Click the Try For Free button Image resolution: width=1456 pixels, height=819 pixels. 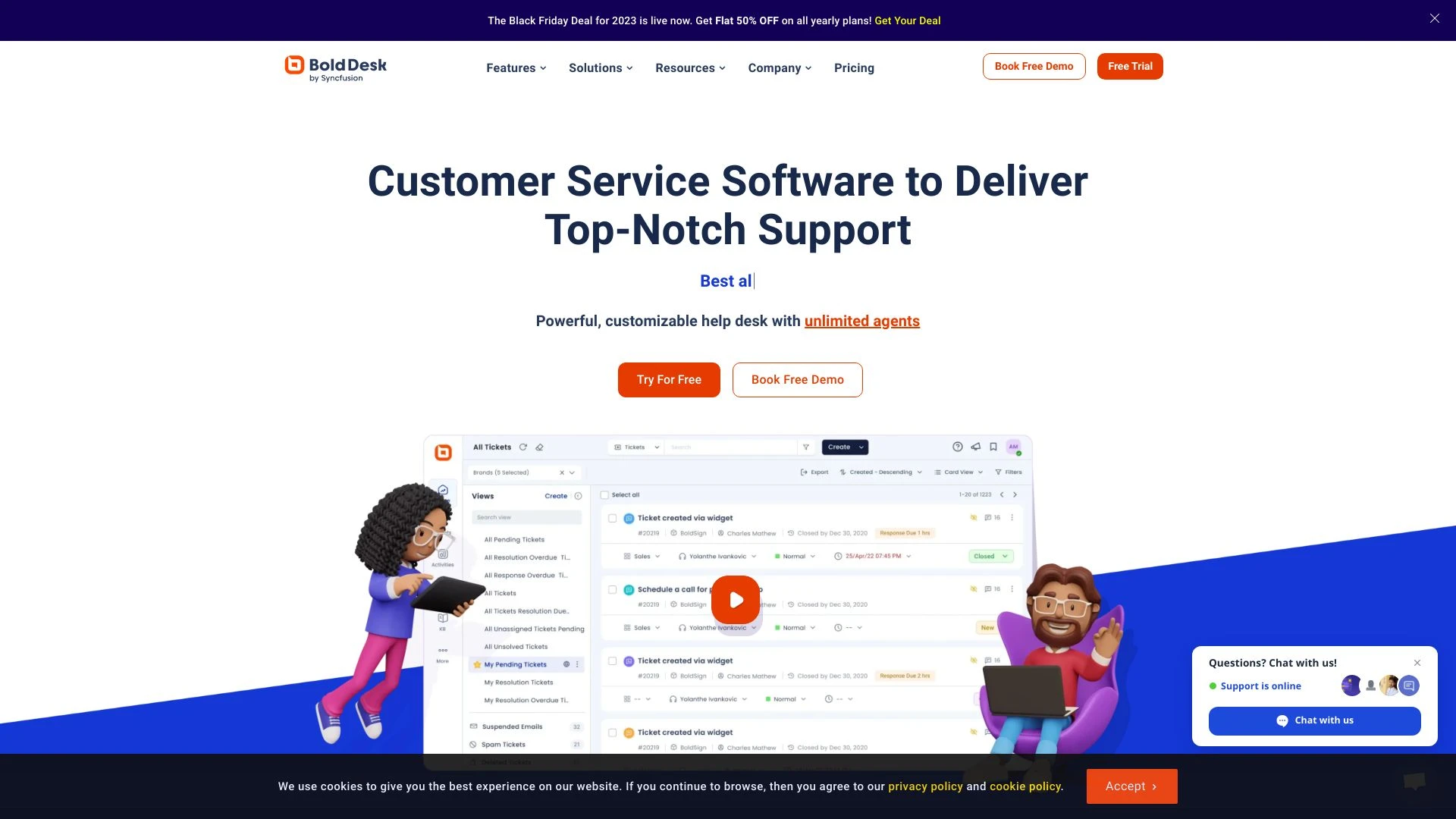tap(668, 379)
